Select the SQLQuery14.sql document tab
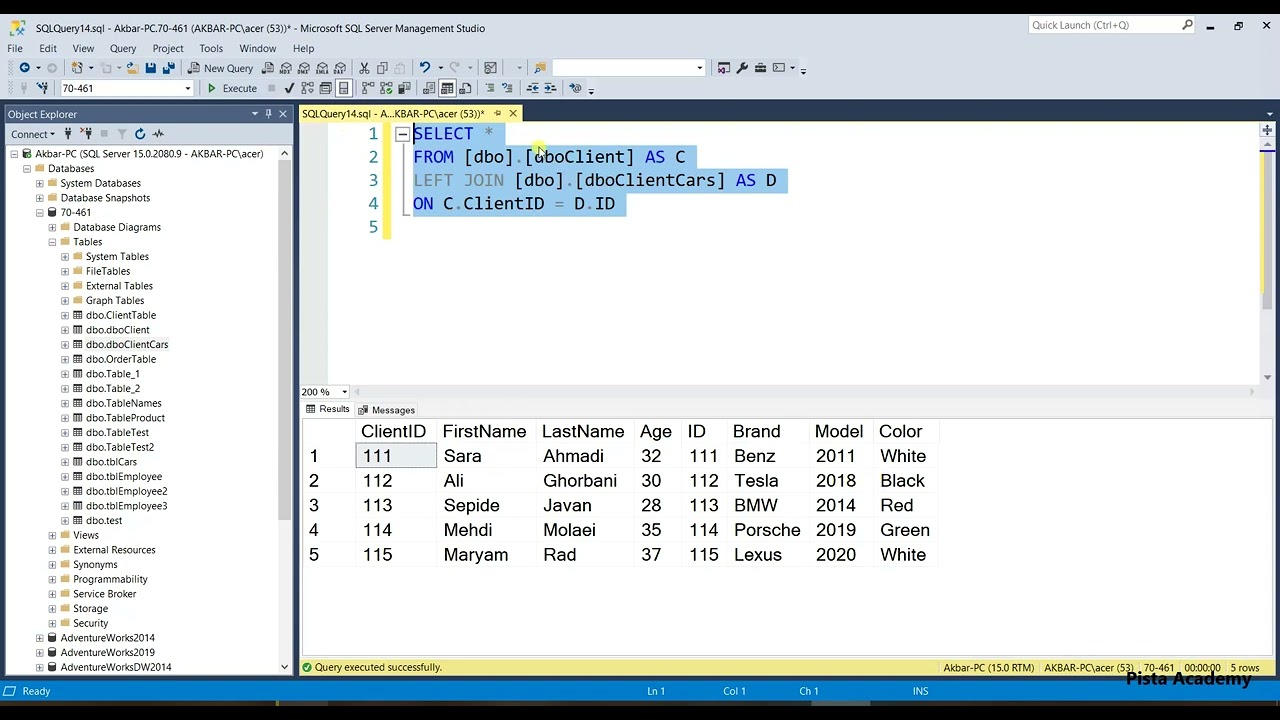 pyautogui.click(x=393, y=114)
